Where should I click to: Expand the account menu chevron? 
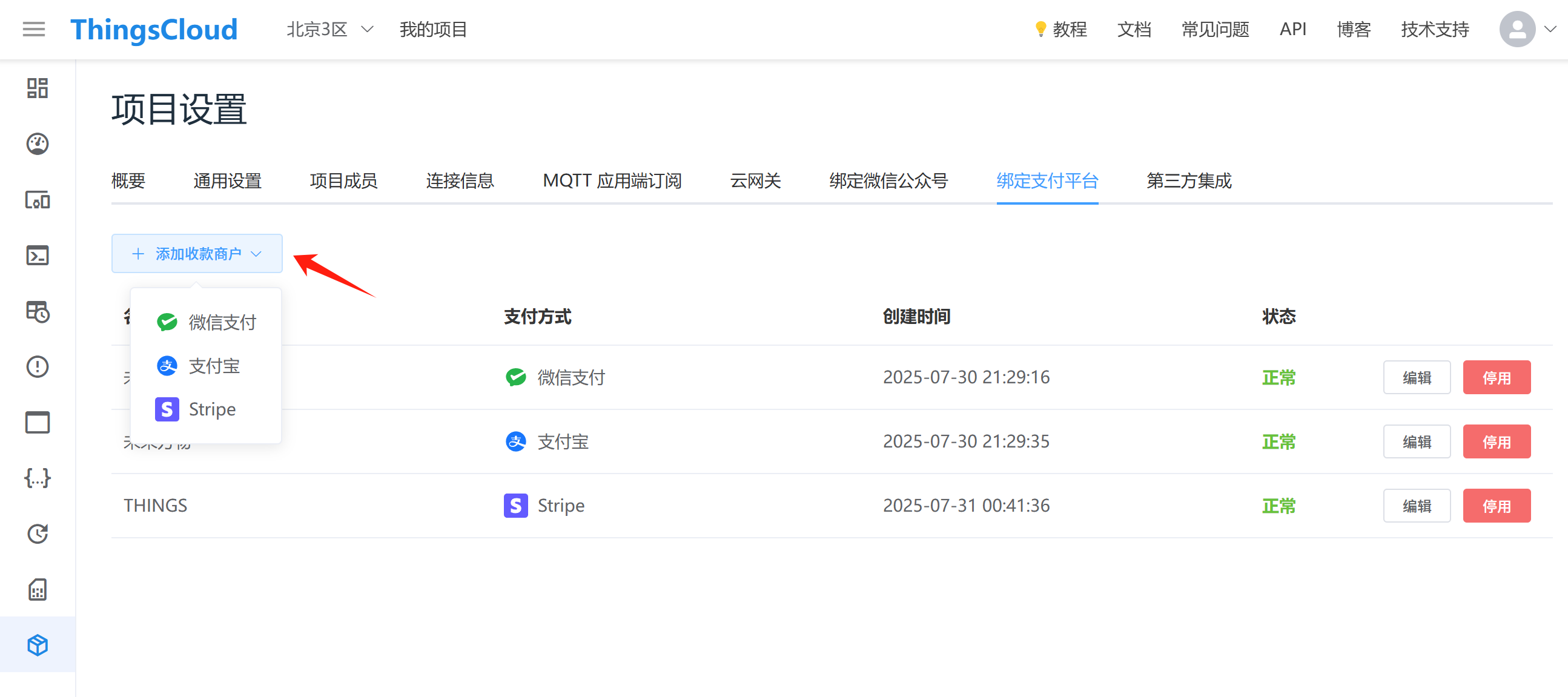pos(1550,29)
